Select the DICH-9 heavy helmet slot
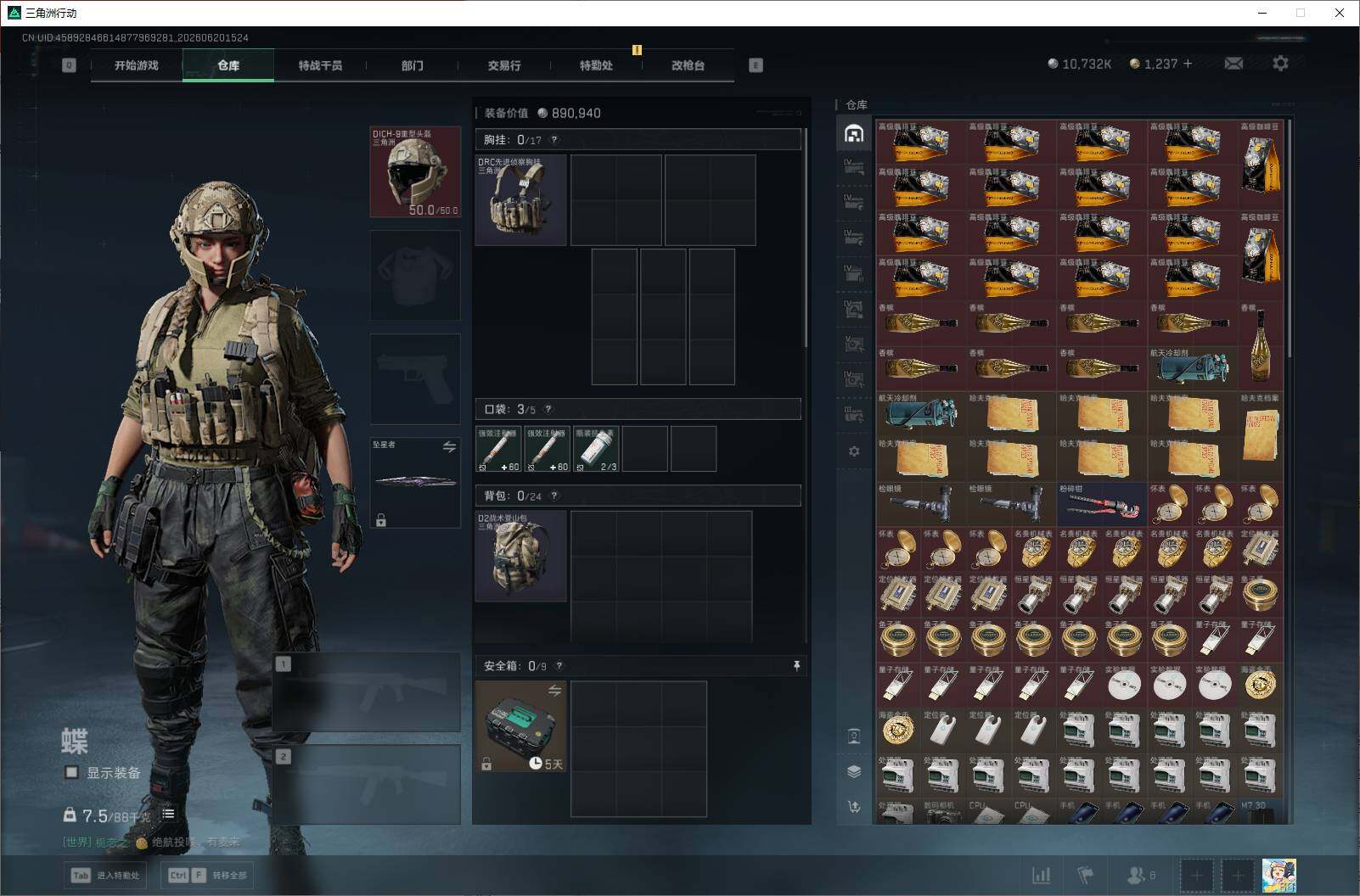The image size is (1360, 896). coord(415,171)
